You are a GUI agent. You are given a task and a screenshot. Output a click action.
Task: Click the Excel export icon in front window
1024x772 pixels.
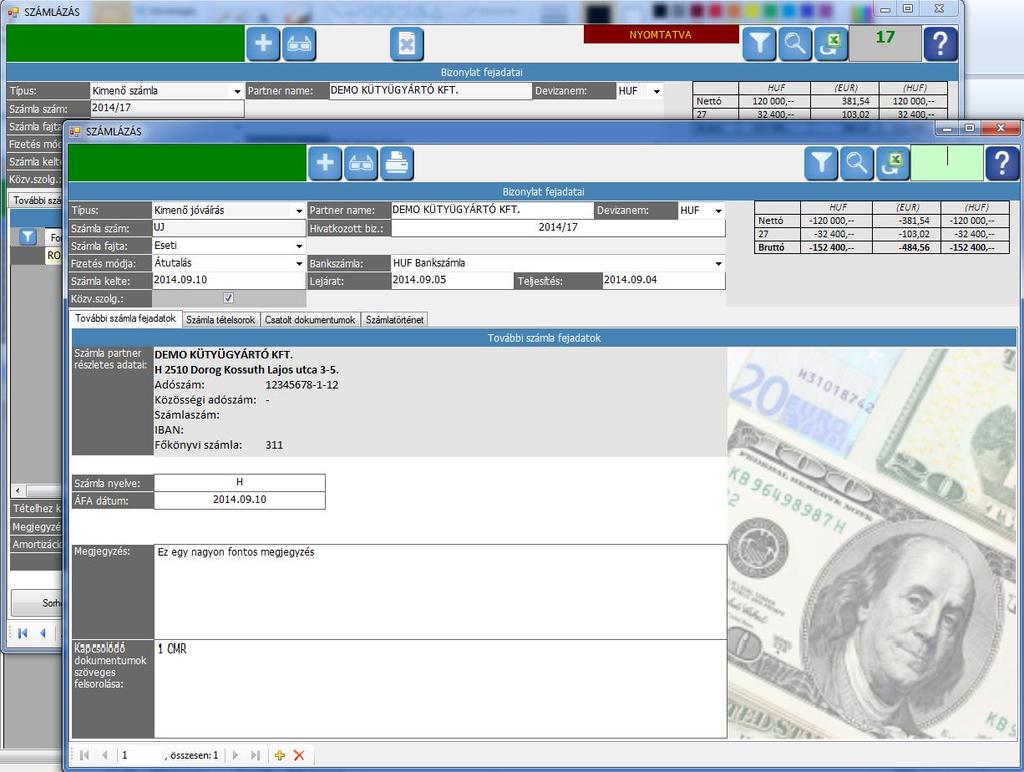pyautogui.click(x=893, y=163)
